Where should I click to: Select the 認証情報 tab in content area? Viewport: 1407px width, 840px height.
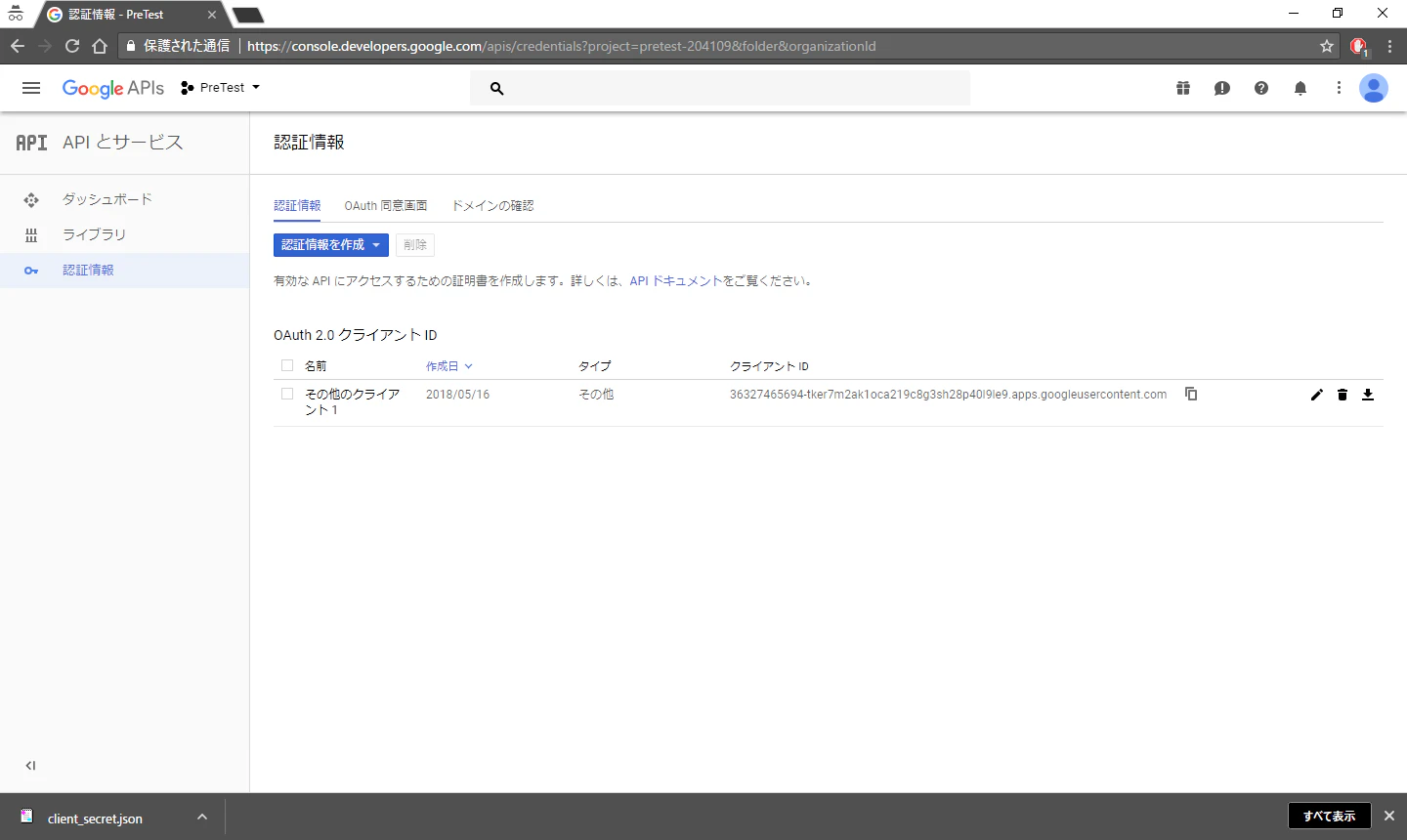297,206
